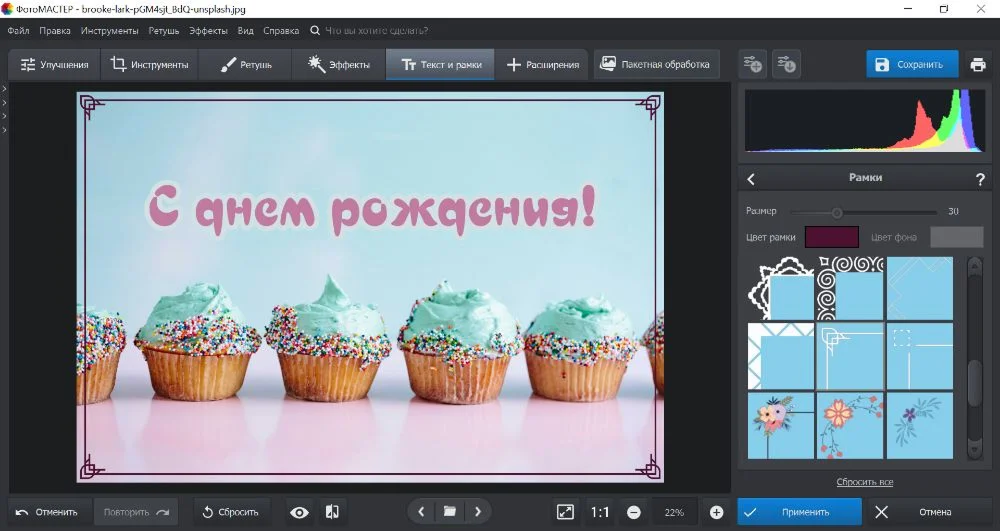
Task: Open the help question mark in Рамки panel
Action: point(980,179)
